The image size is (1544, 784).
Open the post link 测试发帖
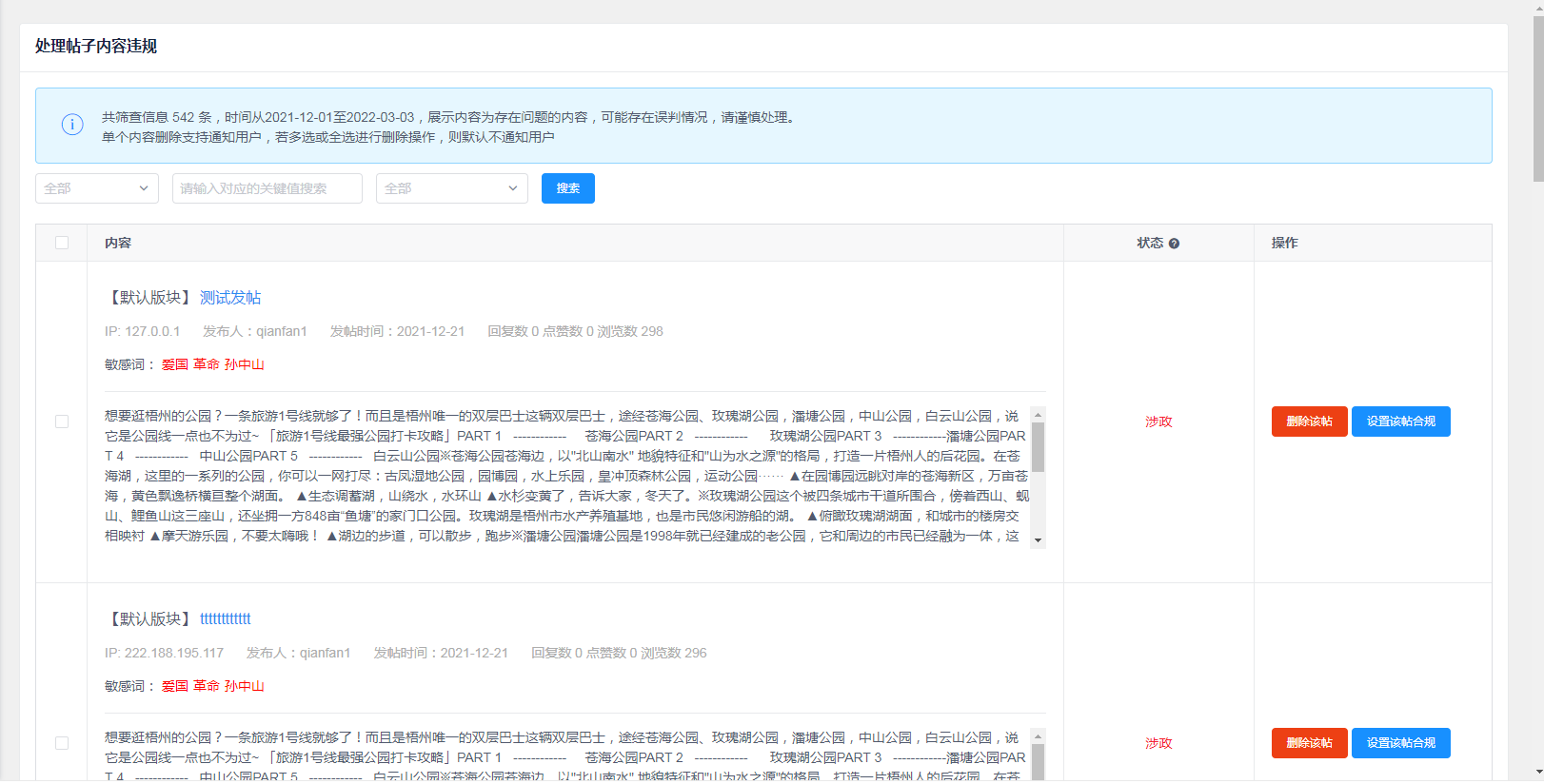(230, 298)
